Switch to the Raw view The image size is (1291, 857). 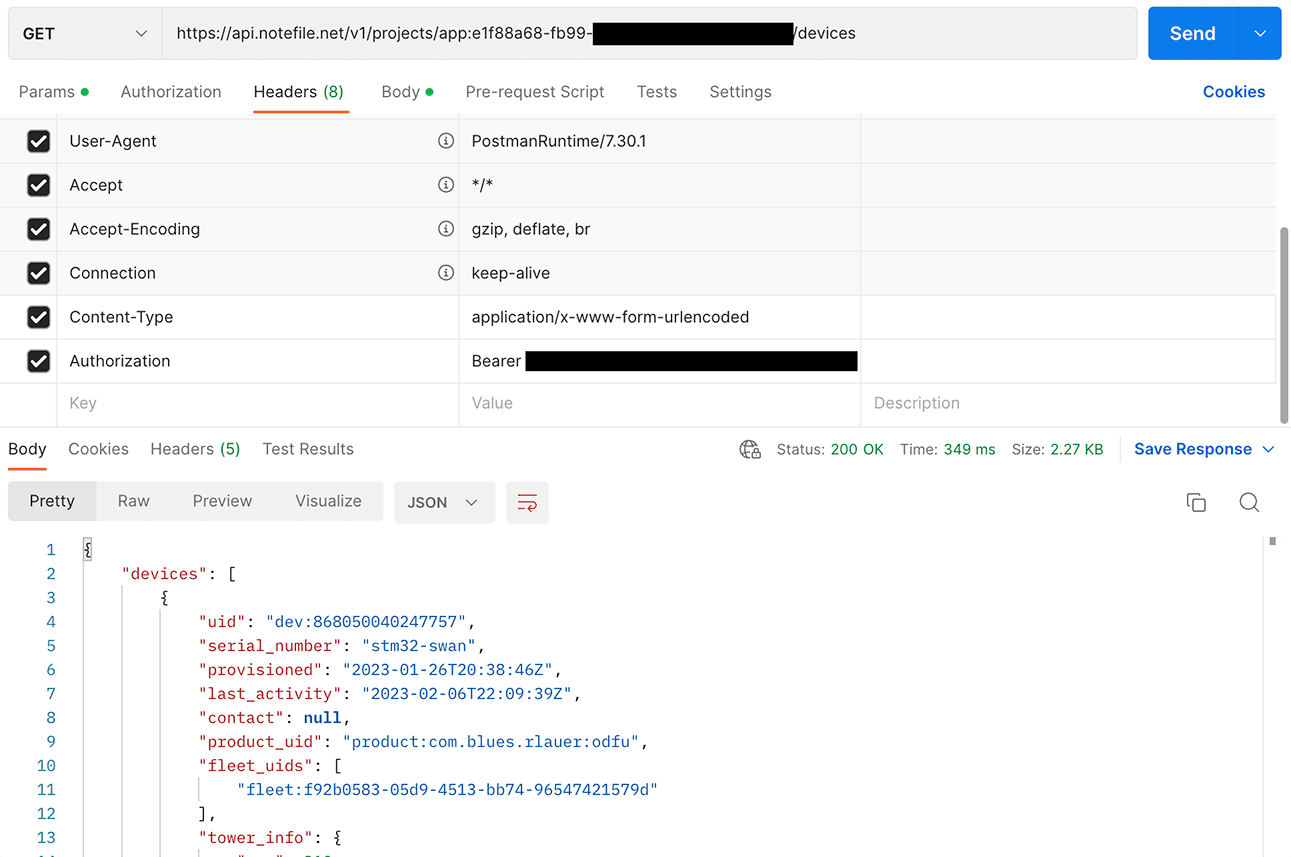133,502
